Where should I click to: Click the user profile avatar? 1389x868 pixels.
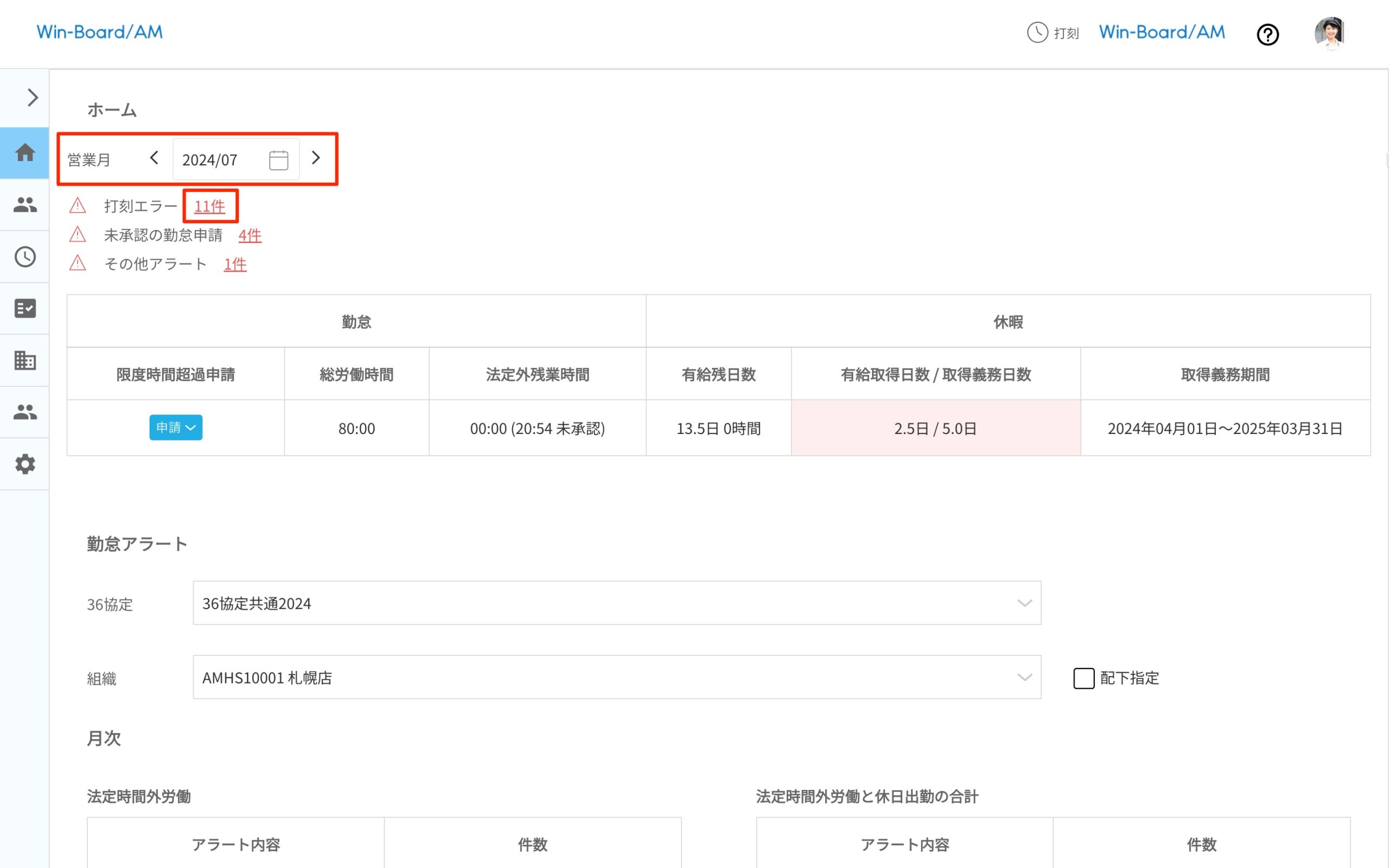(x=1329, y=33)
